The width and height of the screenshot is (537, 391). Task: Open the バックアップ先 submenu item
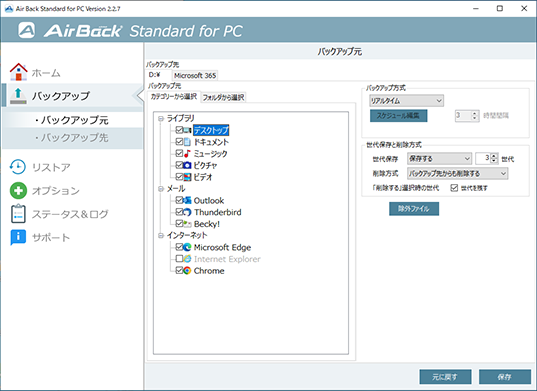(x=72, y=138)
